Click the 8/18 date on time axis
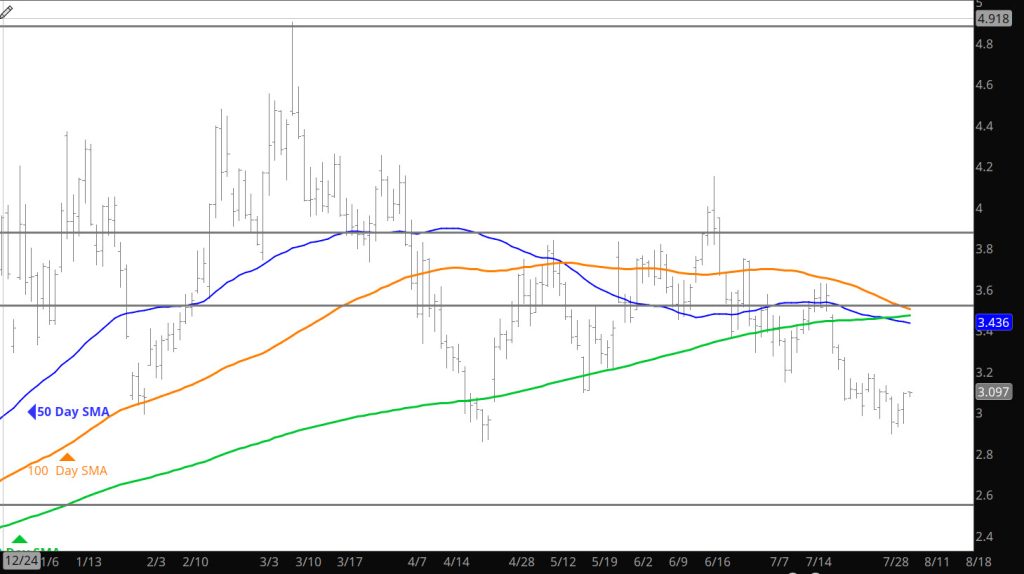The height and width of the screenshot is (574, 1024). [978, 562]
